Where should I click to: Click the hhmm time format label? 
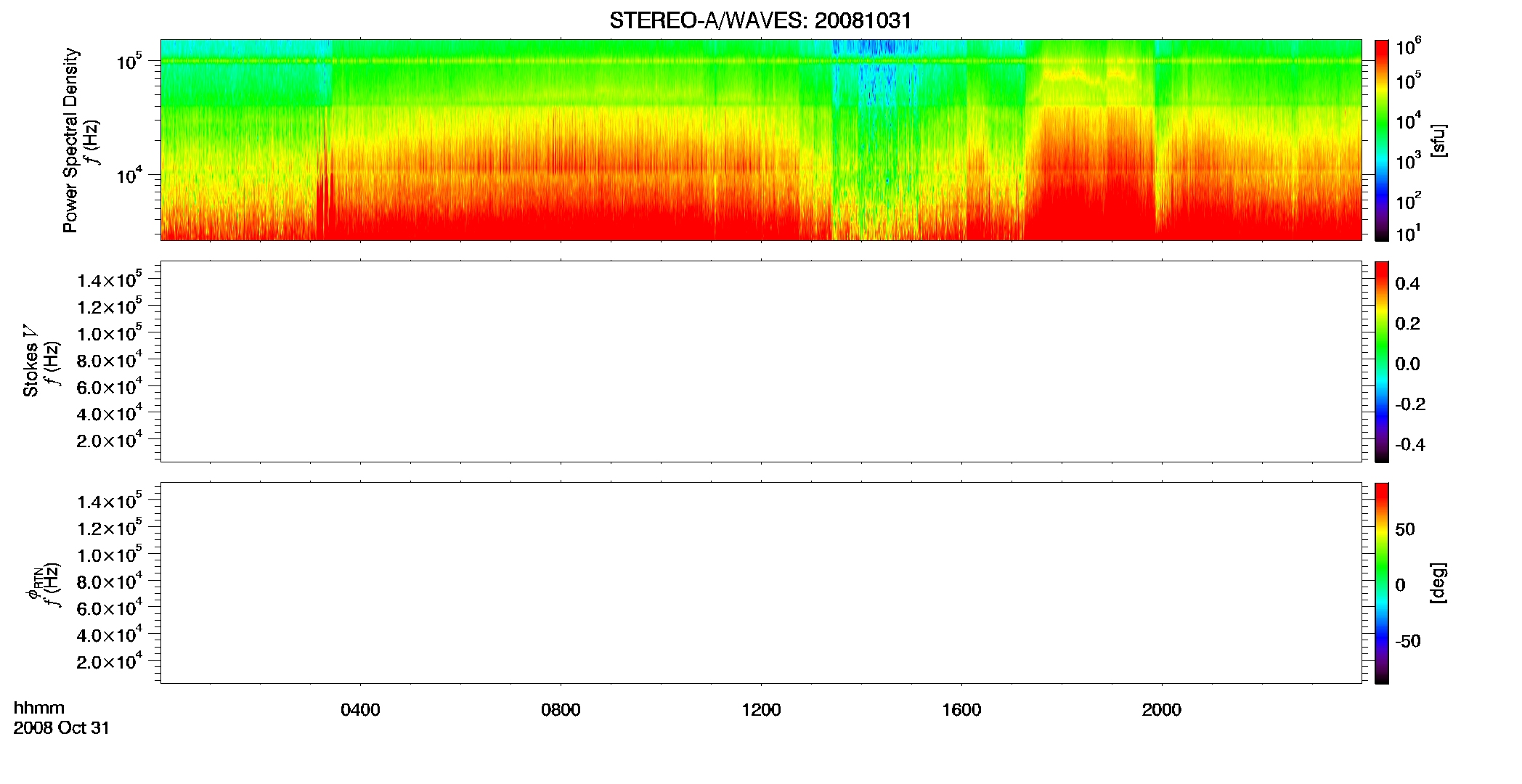coord(39,709)
